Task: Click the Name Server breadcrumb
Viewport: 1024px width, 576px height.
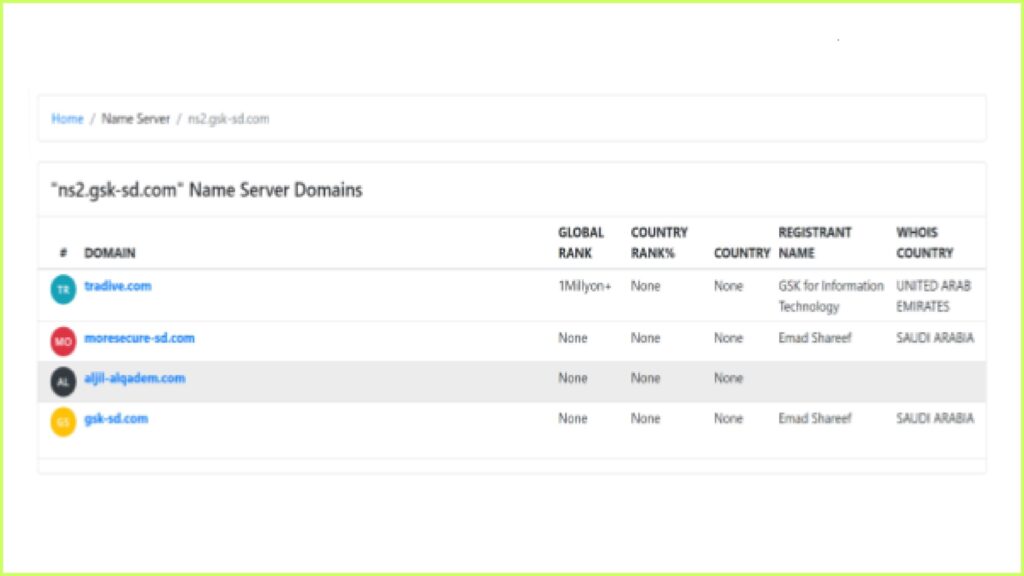Action: (x=136, y=119)
